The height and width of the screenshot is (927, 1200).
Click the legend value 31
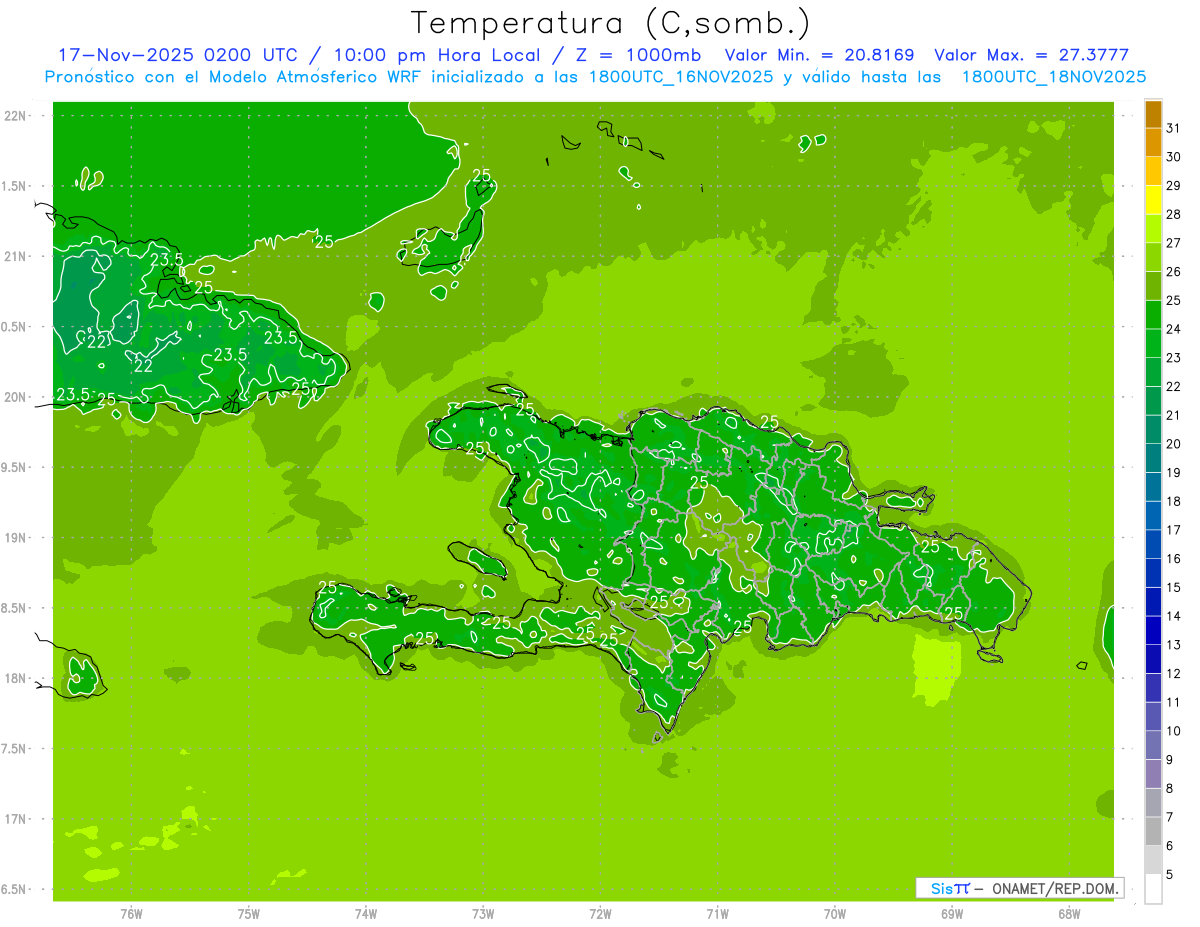click(x=1174, y=128)
